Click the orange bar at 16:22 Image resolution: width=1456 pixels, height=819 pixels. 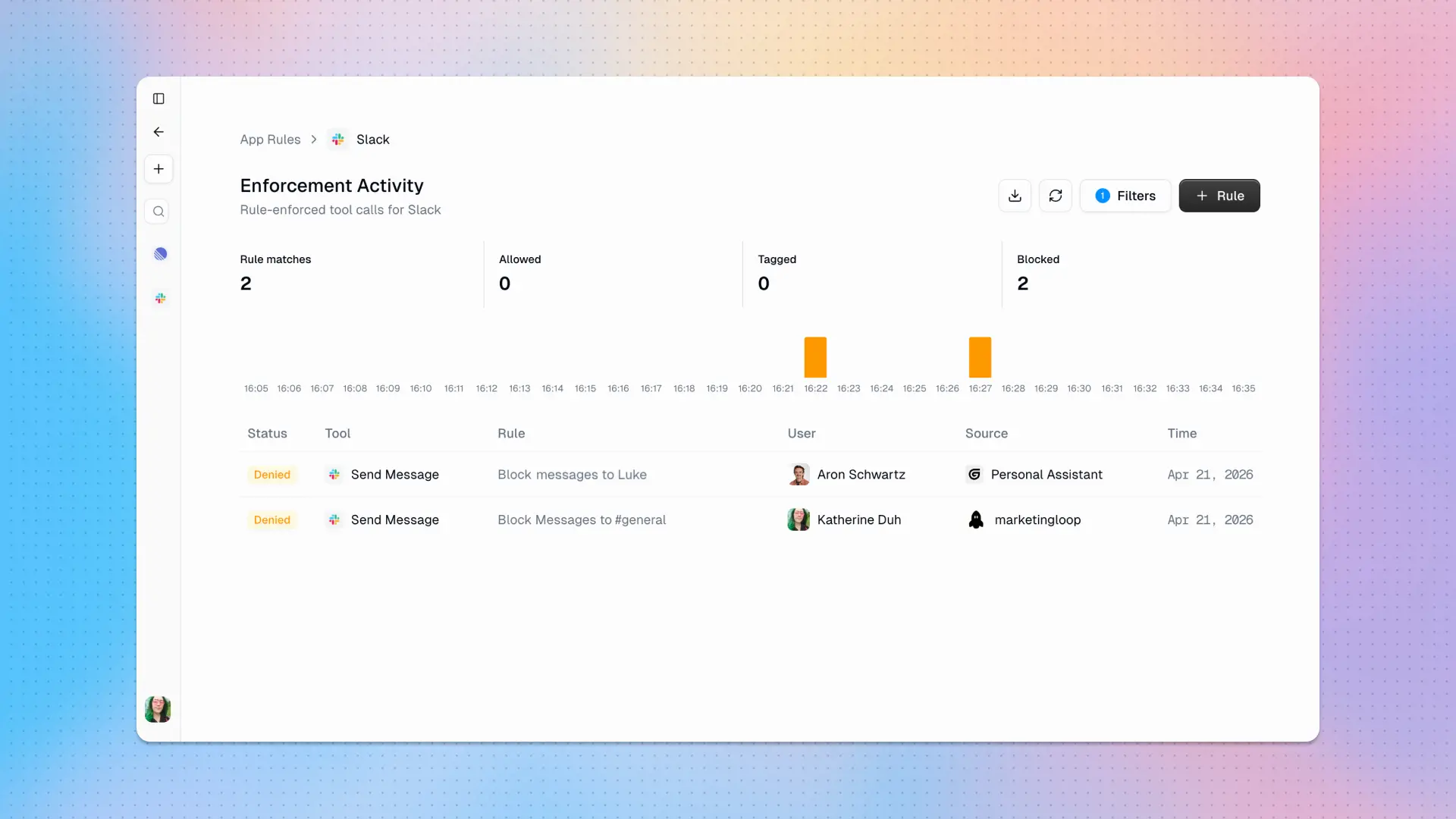coord(815,357)
